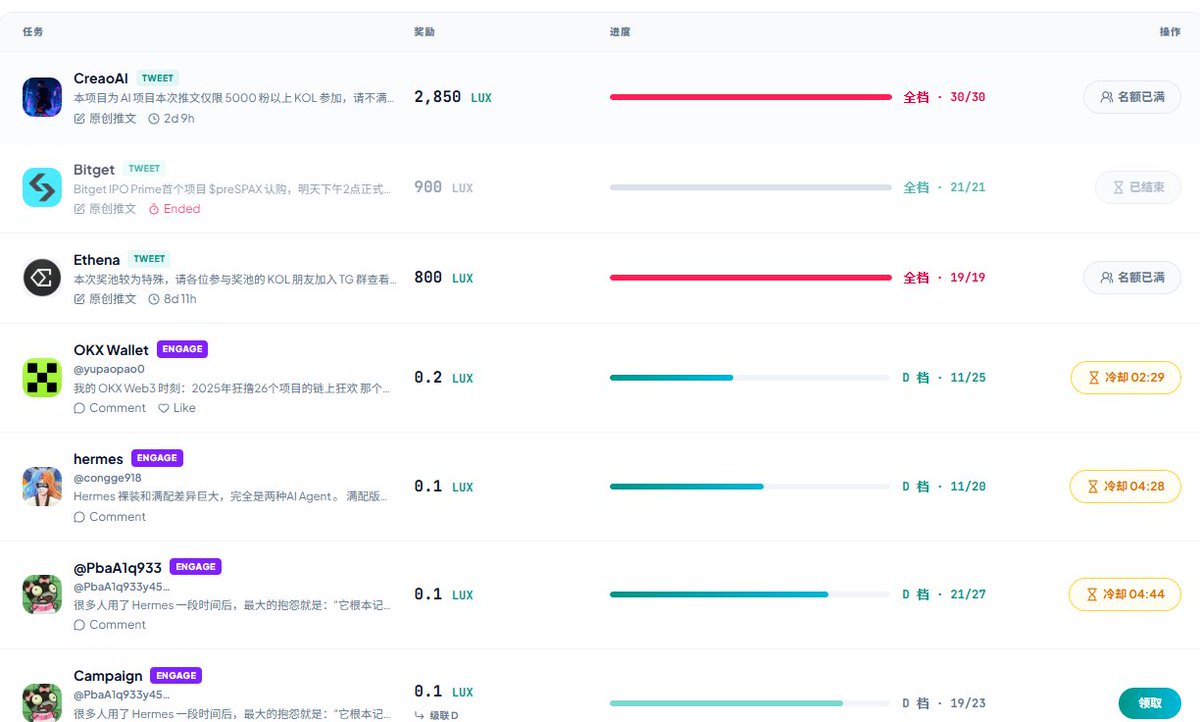This screenshot has height=722, width=1200.
Task: Click the Ethena logo icon
Action: coord(42,277)
